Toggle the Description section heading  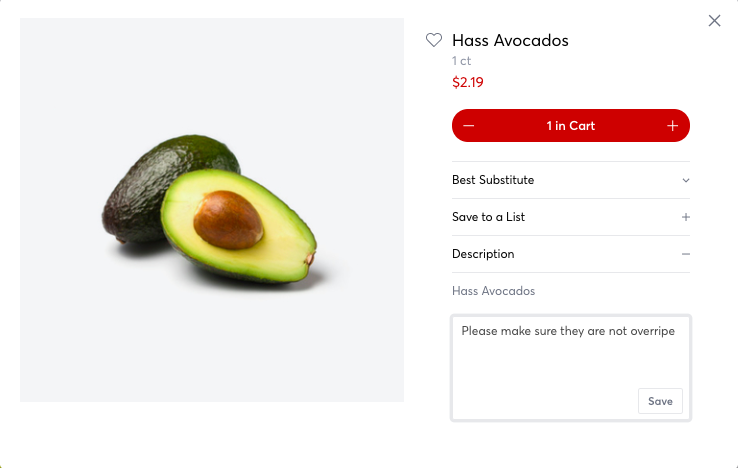pos(483,254)
